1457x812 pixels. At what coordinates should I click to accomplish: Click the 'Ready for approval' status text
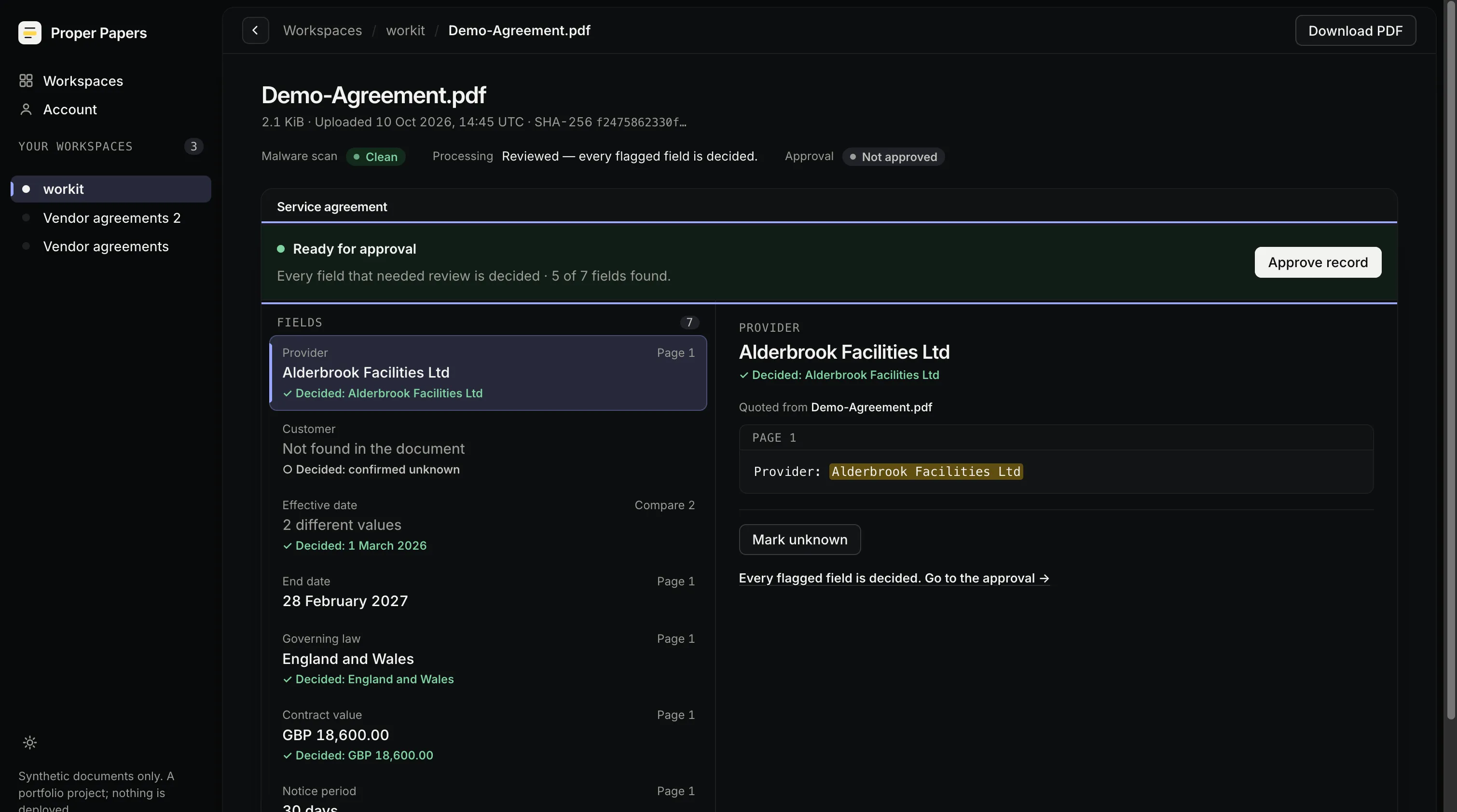pyautogui.click(x=355, y=249)
